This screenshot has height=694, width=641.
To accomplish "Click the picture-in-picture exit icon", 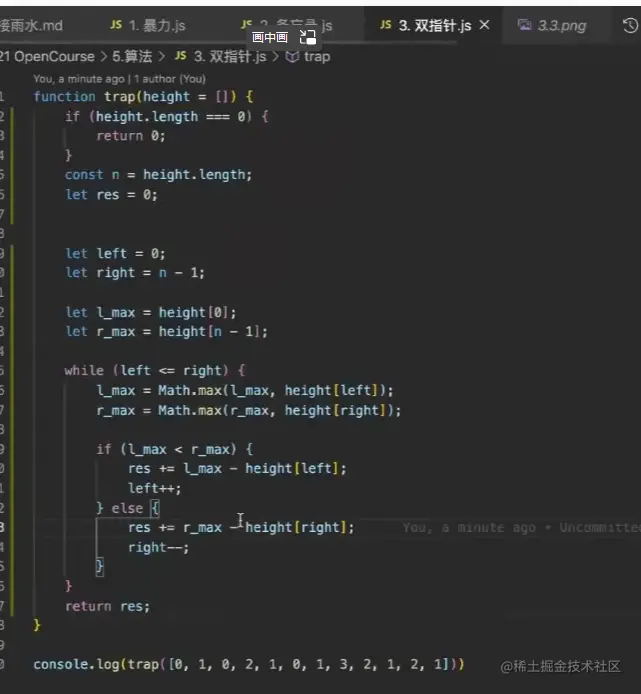I will [x=308, y=37].
